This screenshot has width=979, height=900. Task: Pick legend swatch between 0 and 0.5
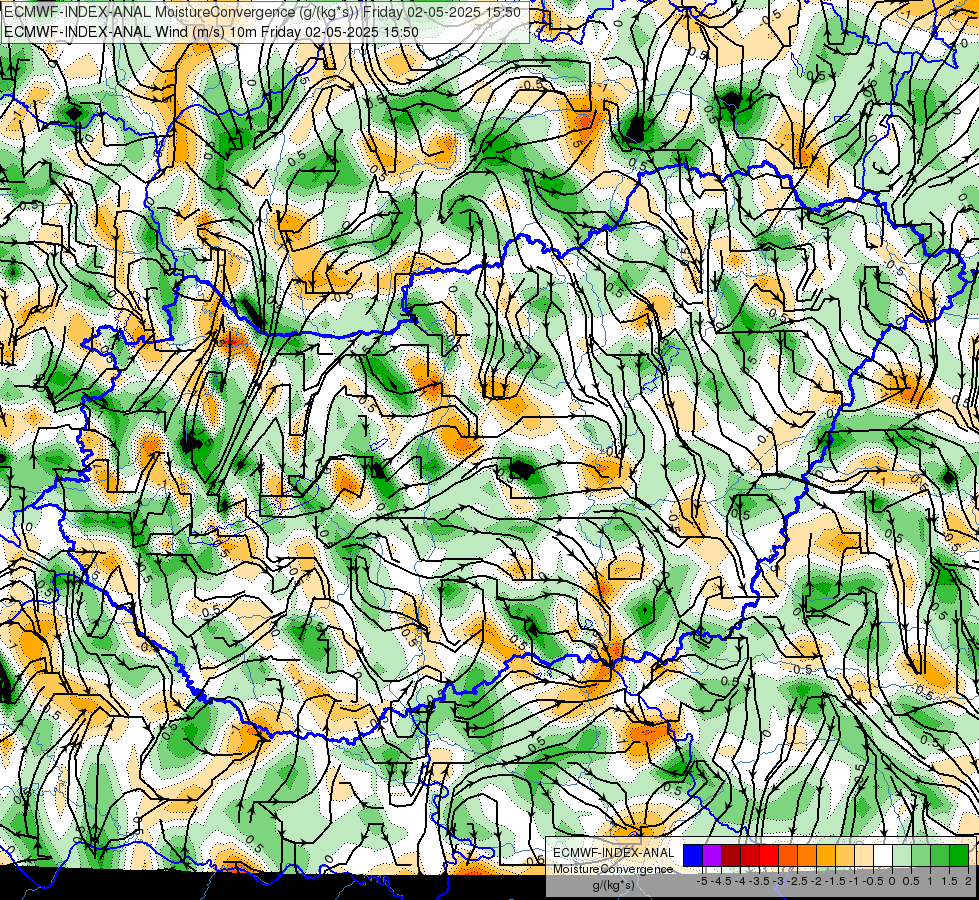tap(902, 856)
